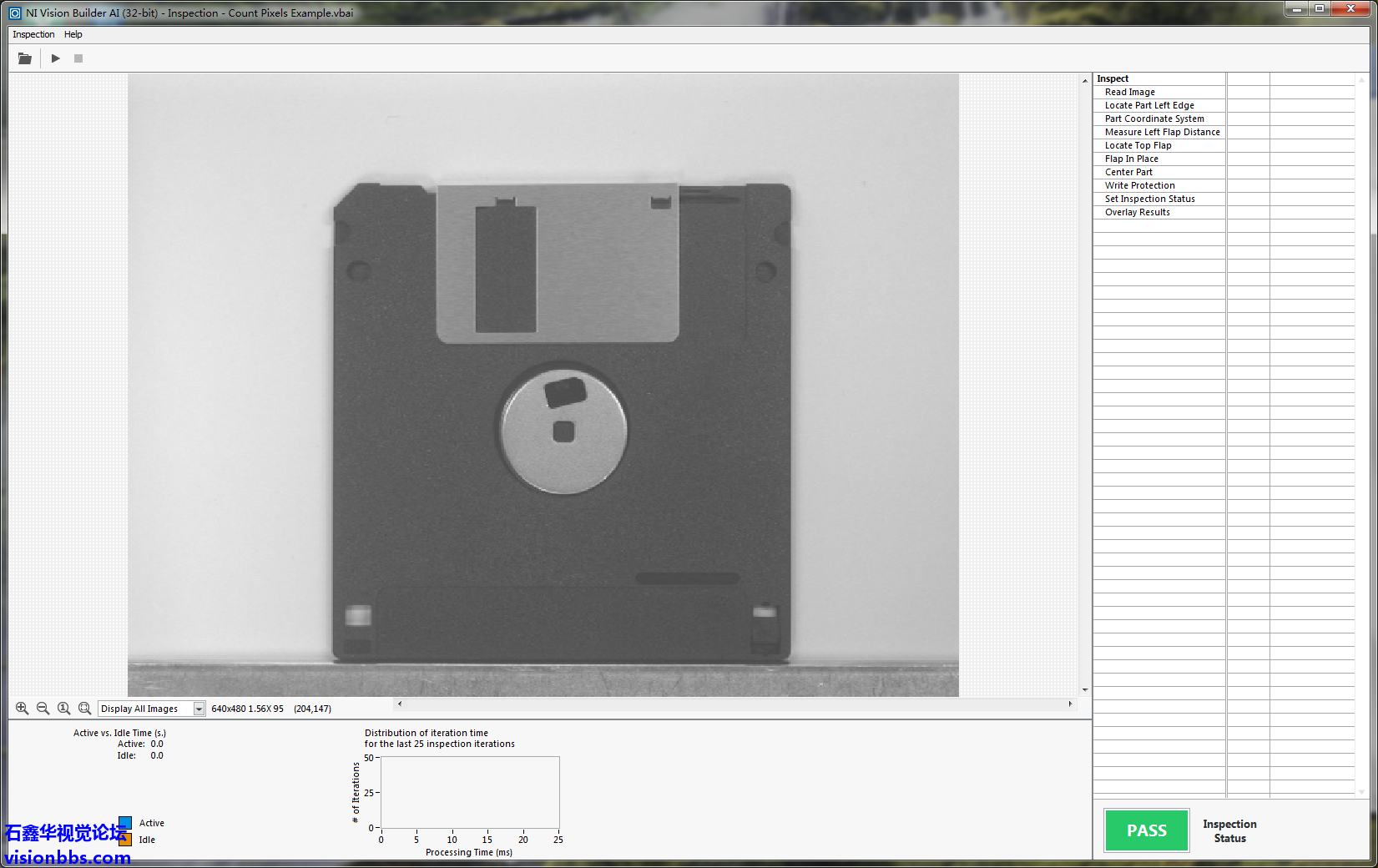Click the image vertical scrollbar down arrow
This screenshot has width=1378, height=868.
click(1085, 689)
